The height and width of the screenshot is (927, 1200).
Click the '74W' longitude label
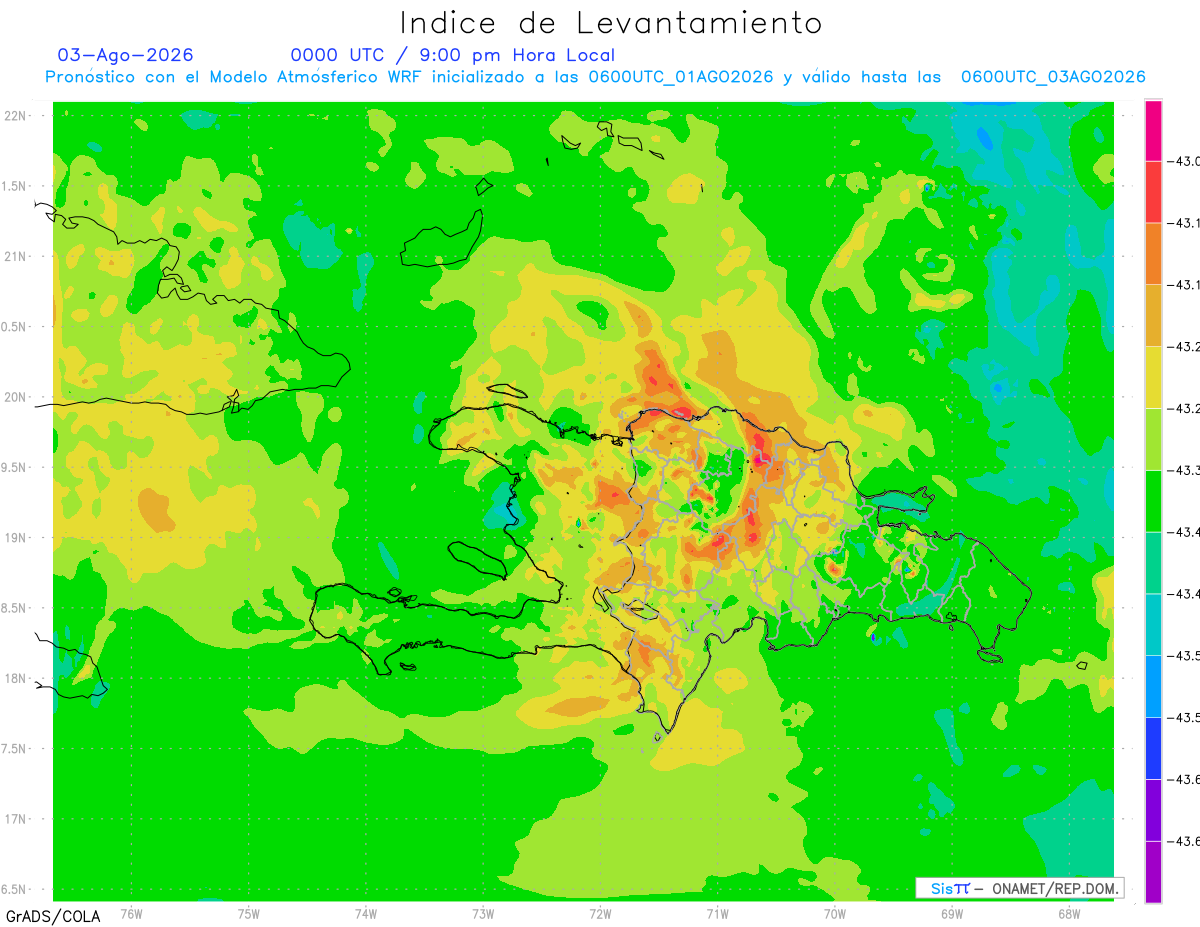click(366, 913)
